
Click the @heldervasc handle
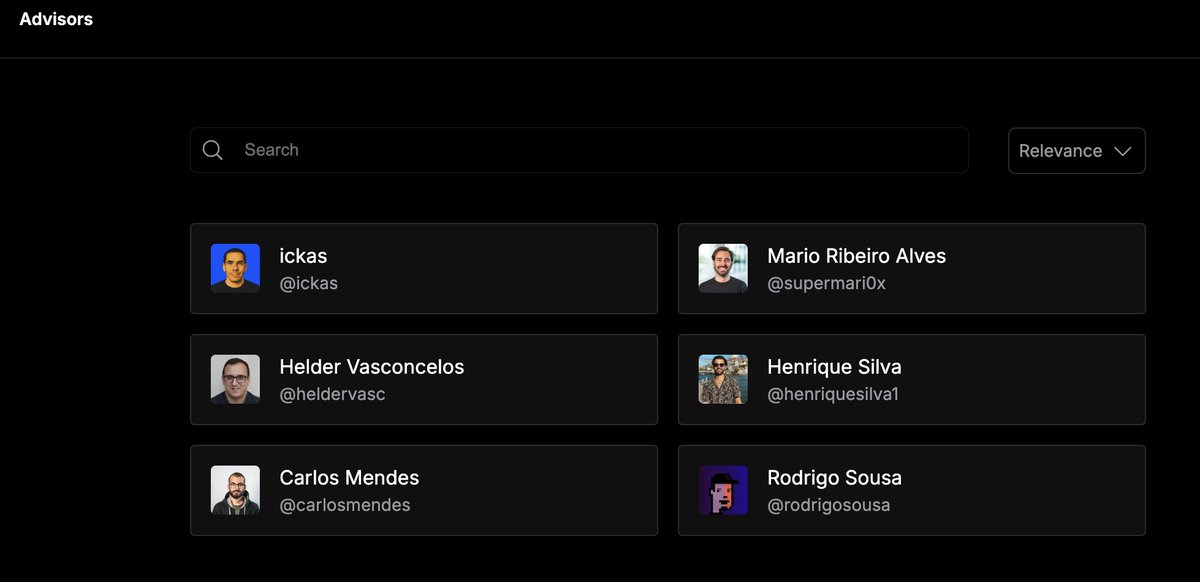[x=333, y=394]
